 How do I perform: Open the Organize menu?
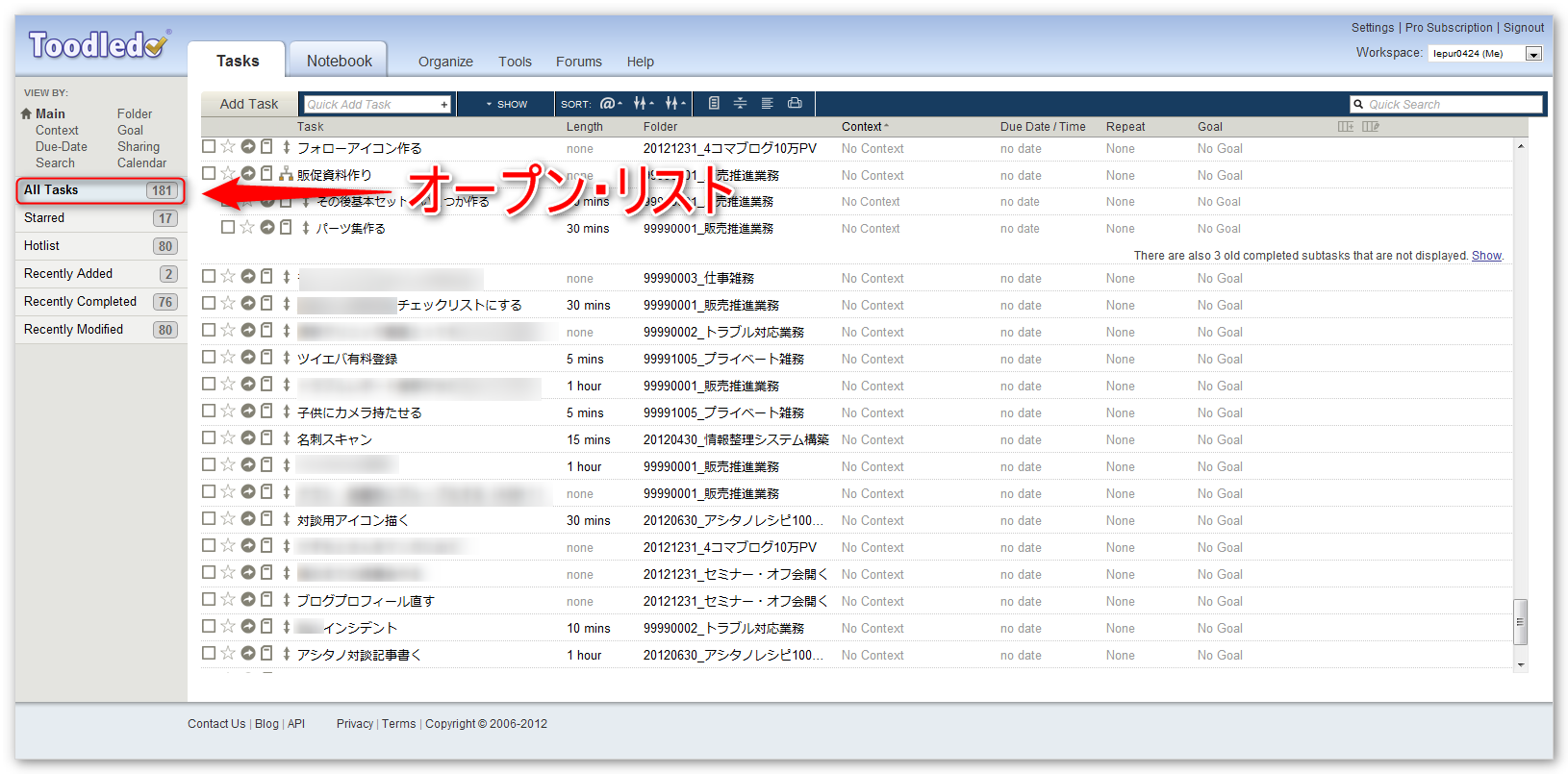pos(445,62)
